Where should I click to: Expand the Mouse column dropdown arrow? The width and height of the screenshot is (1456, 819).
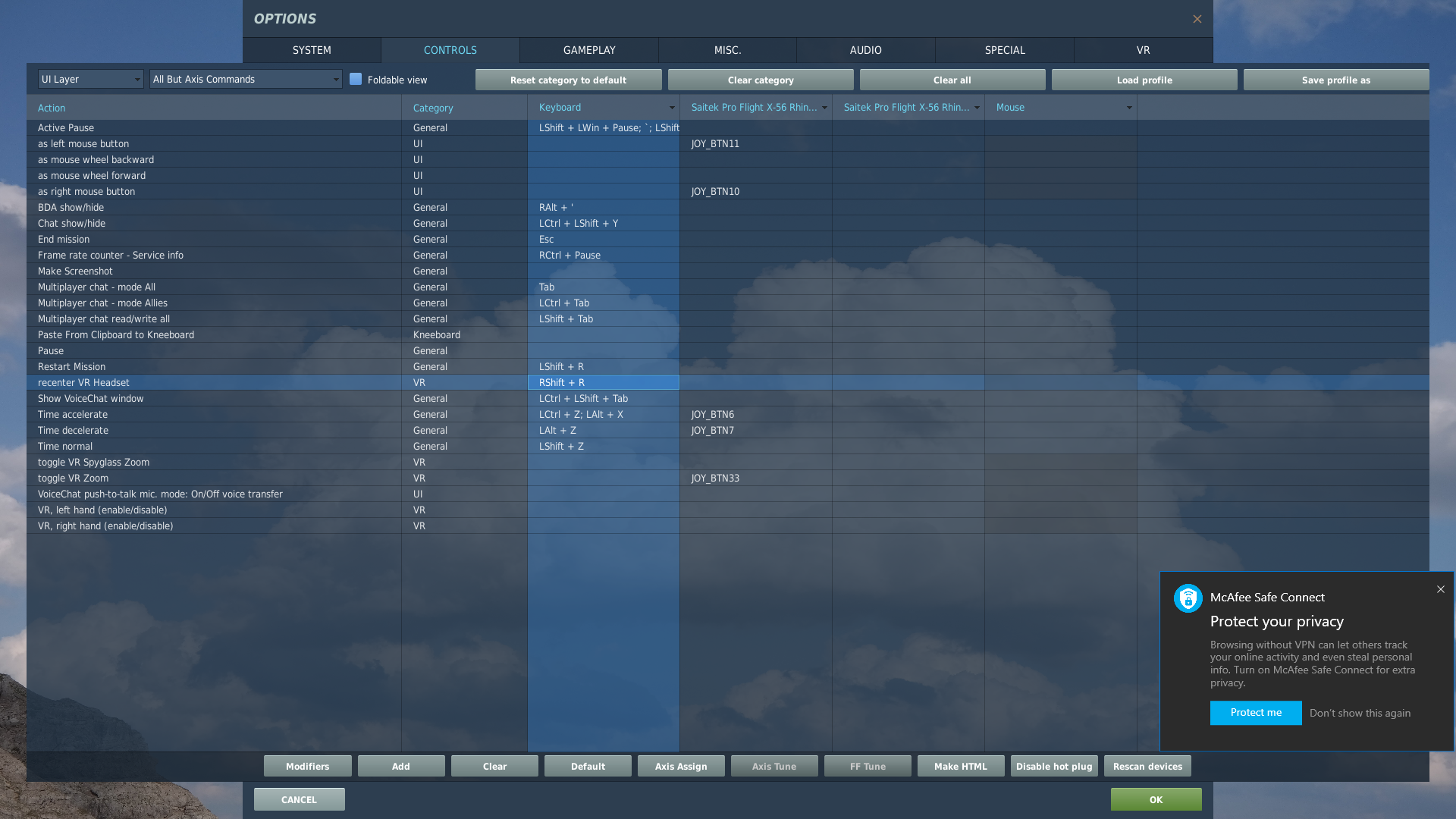[1129, 108]
